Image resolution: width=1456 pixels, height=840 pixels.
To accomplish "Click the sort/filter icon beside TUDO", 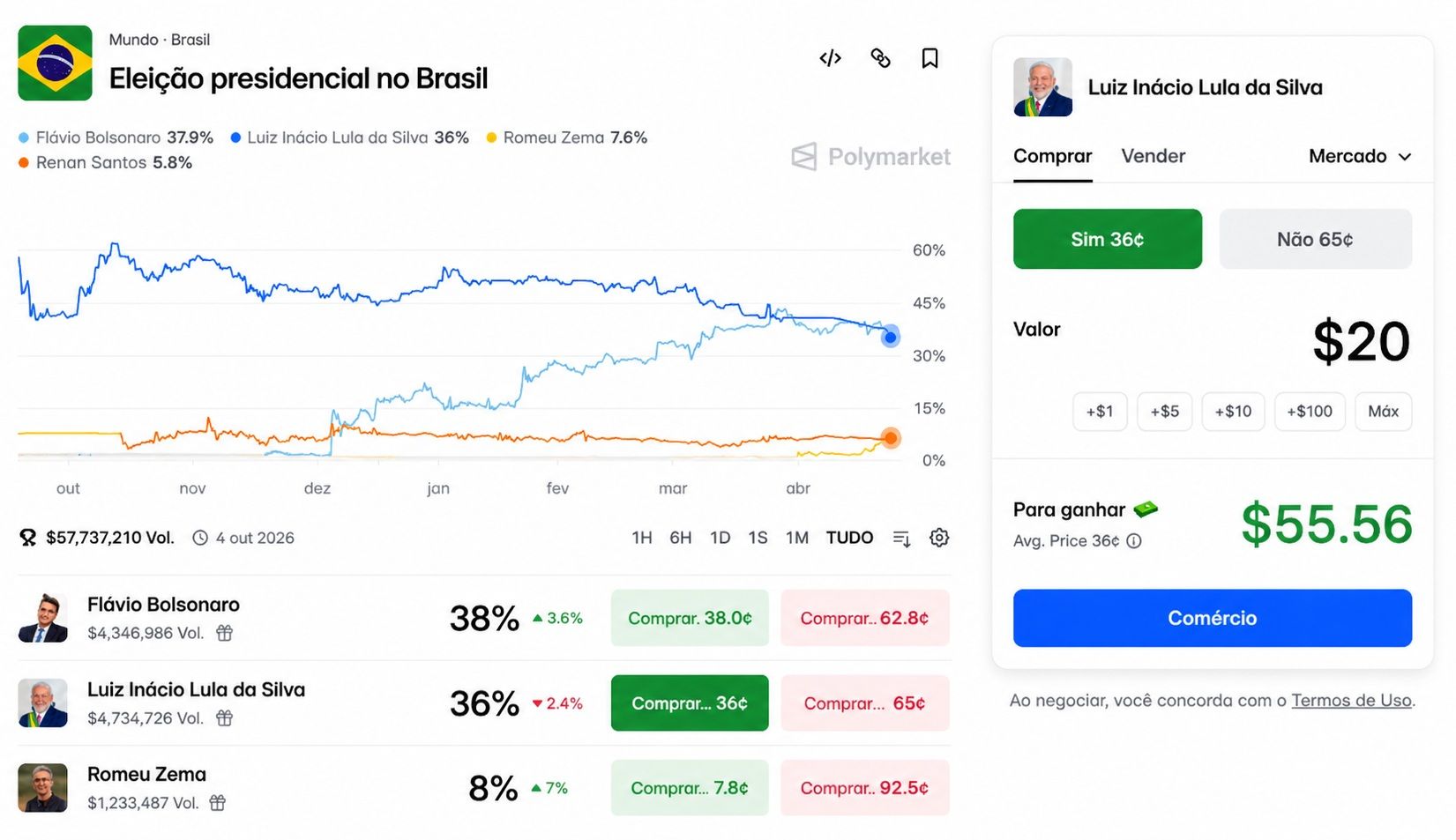I will tap(901, 538).
